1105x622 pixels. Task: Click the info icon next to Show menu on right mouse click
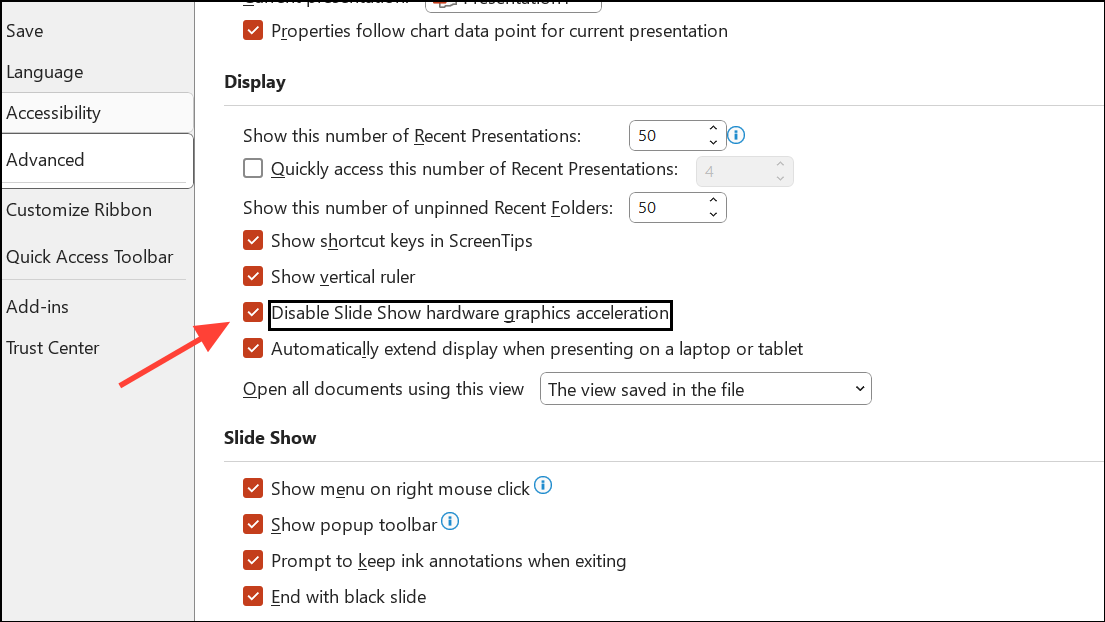click(x=543, y=484)
